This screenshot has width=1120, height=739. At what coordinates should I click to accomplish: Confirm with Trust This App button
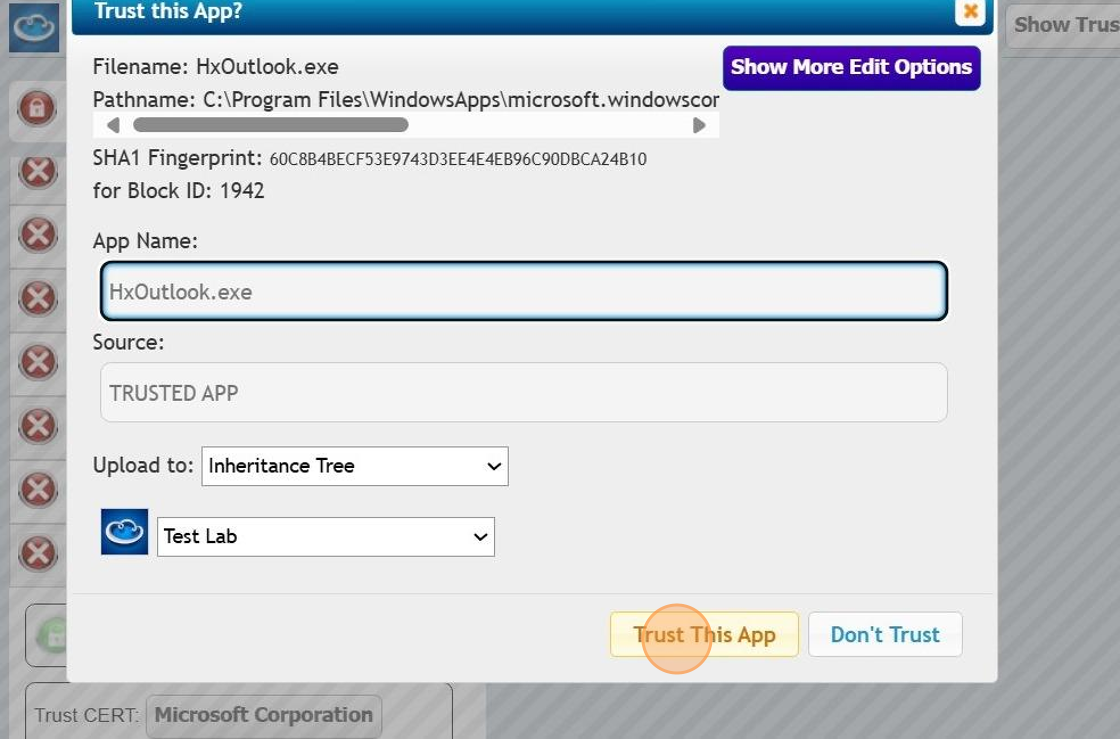click(704, 635)
